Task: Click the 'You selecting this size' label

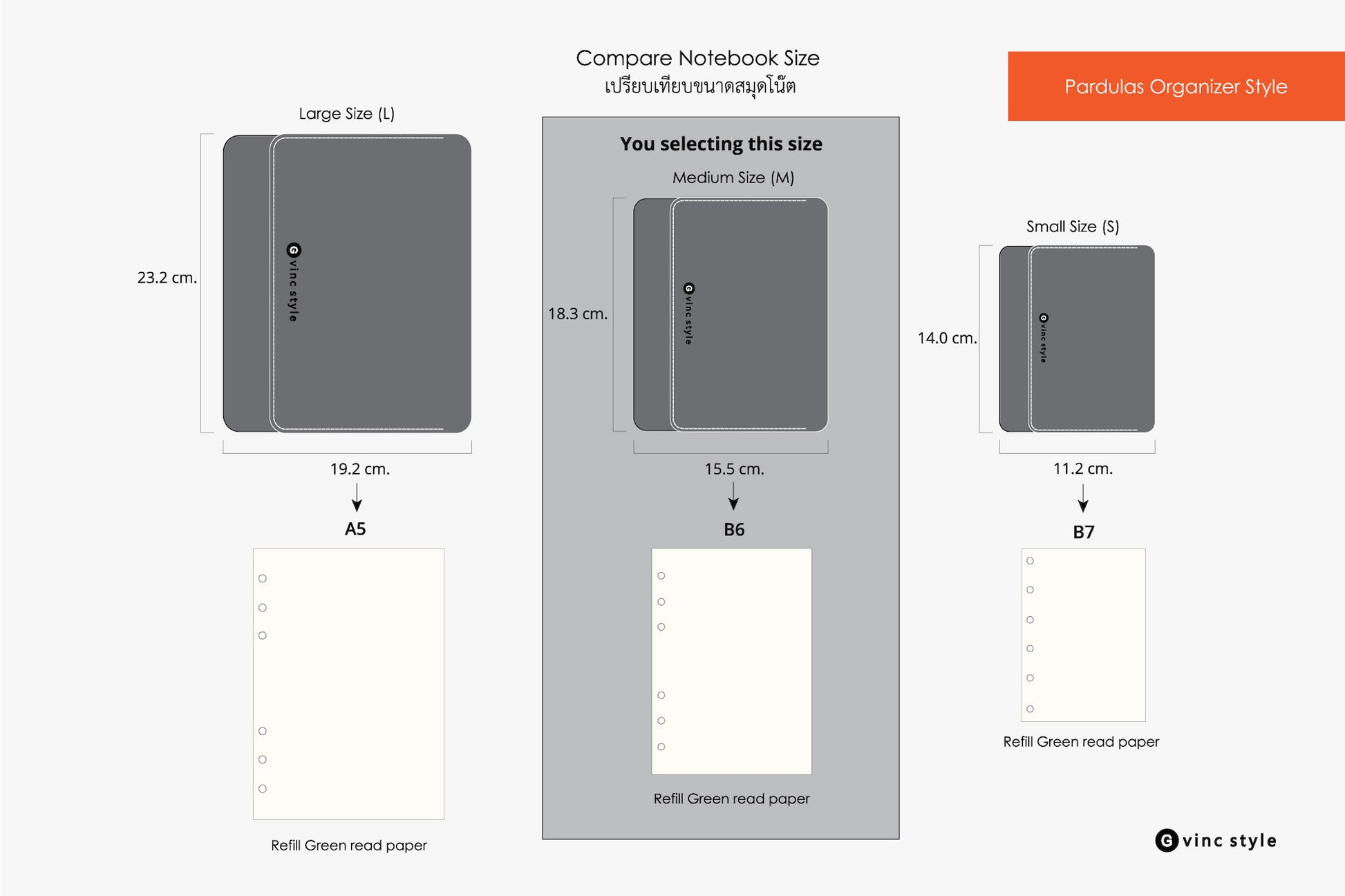Action: click(721, 144)
